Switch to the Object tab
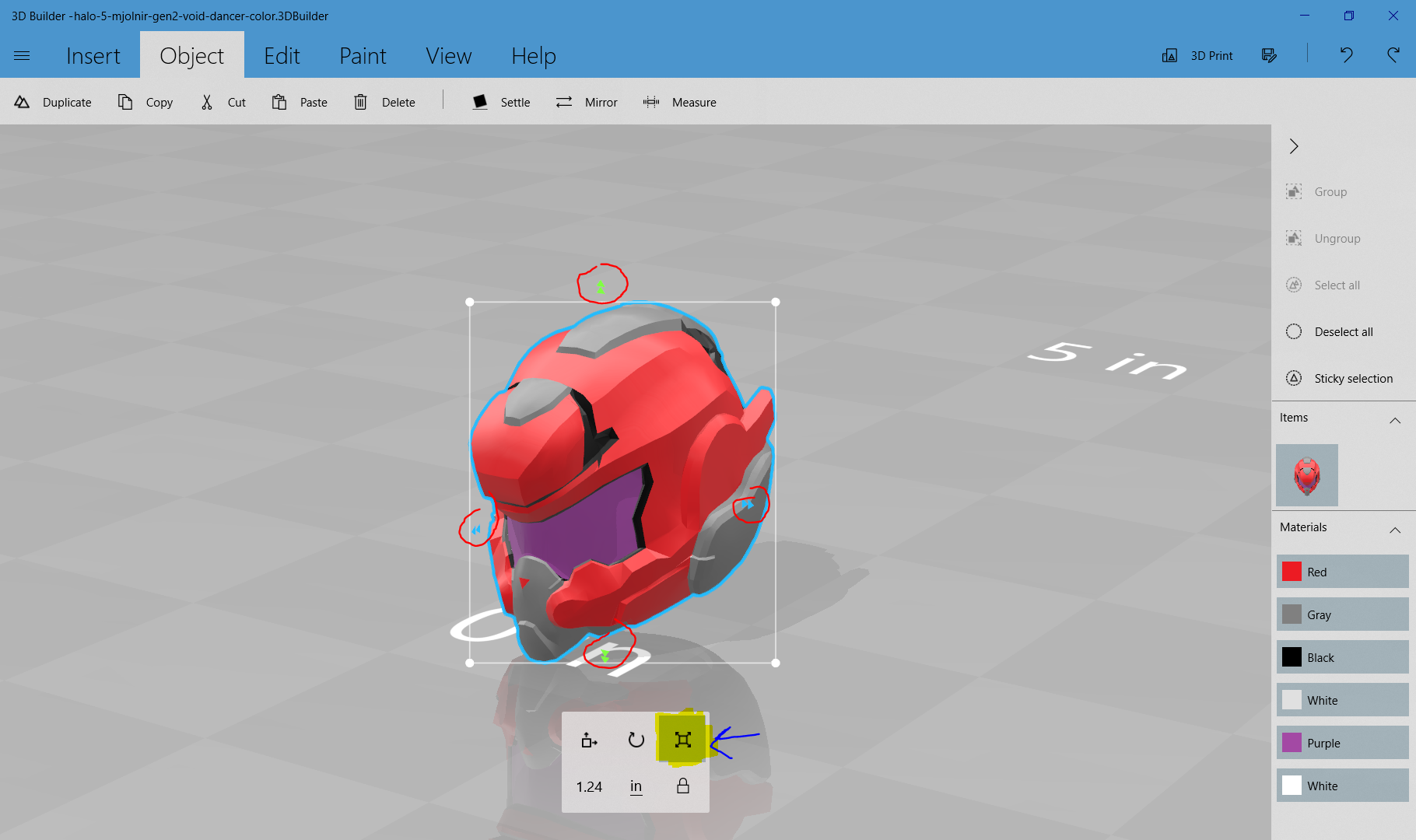Viewport: 1416px width, 840px height. [191, 55]
